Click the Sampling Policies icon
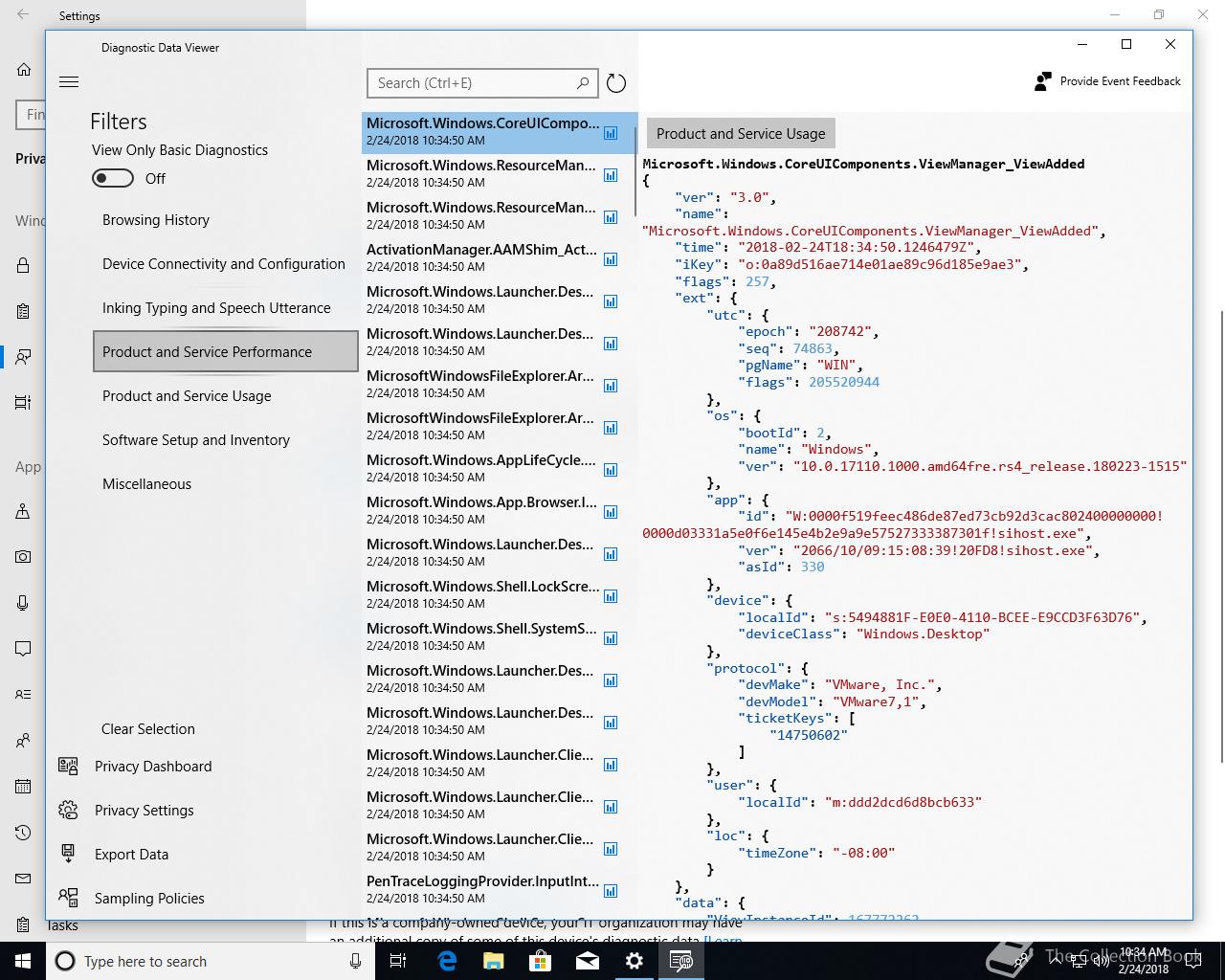Viewport: 1225px width, 980px height. [x=68, y=898]
